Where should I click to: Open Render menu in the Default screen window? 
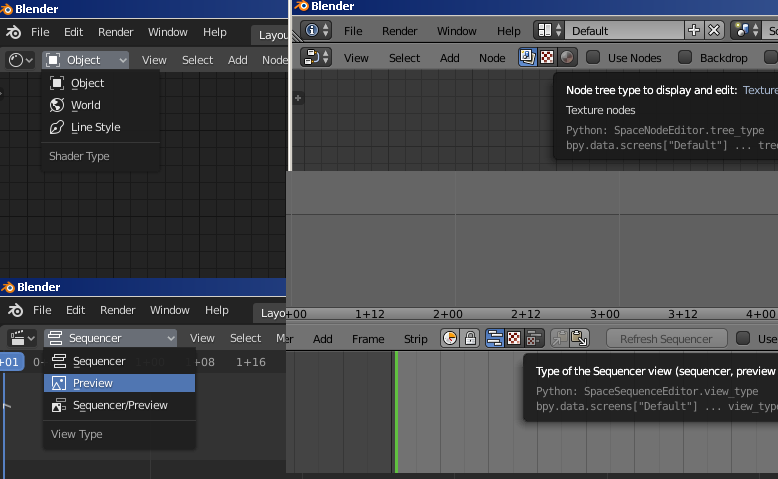399,31
